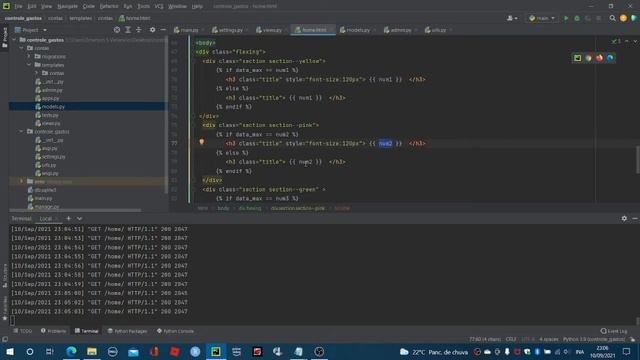The height and width of the screenshot is (360, 640).
Task: Select settings.py in the project tree
Action: pos(53,156)
